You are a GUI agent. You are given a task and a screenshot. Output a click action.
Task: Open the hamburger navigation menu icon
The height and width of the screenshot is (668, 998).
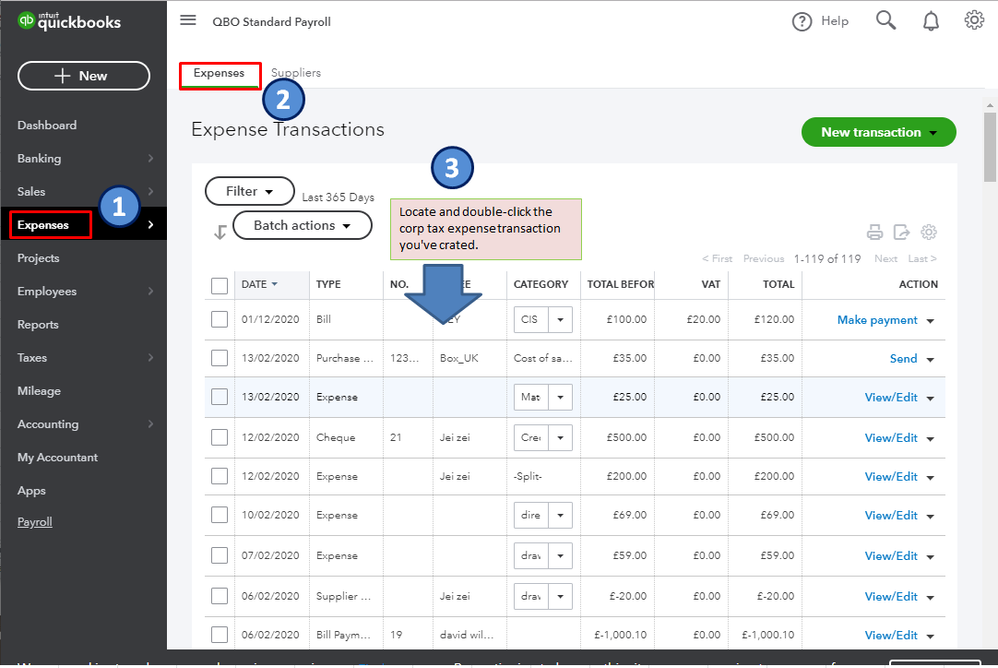pos(188,21)
